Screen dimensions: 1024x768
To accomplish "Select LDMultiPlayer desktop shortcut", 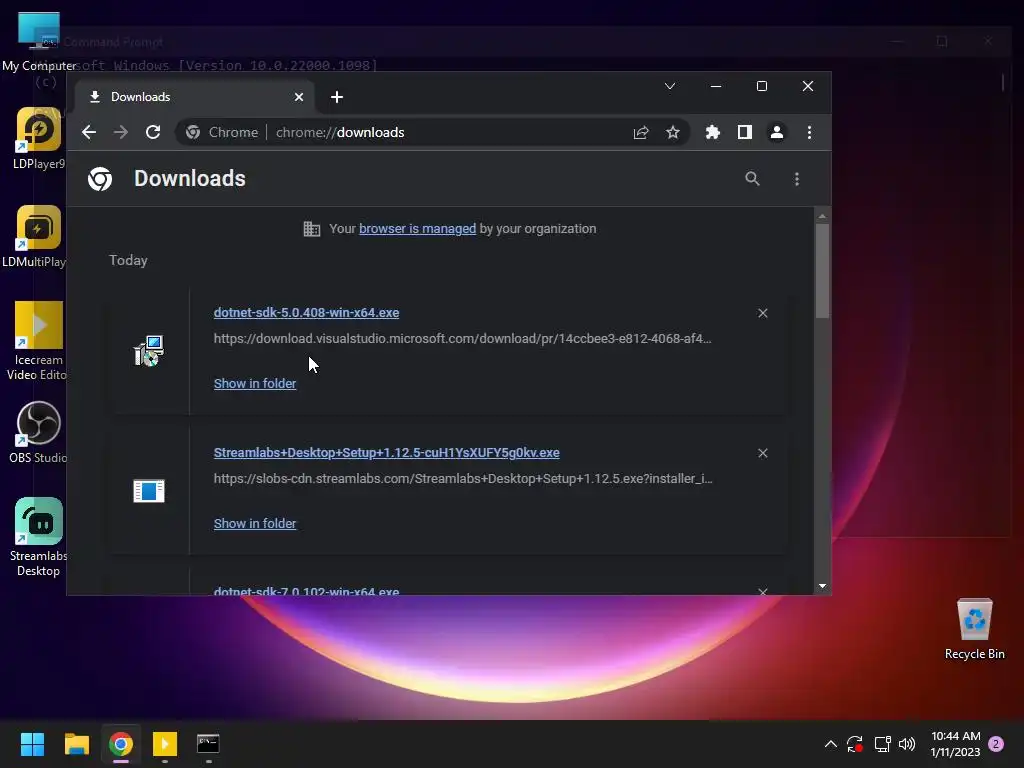I will point(37,237).
